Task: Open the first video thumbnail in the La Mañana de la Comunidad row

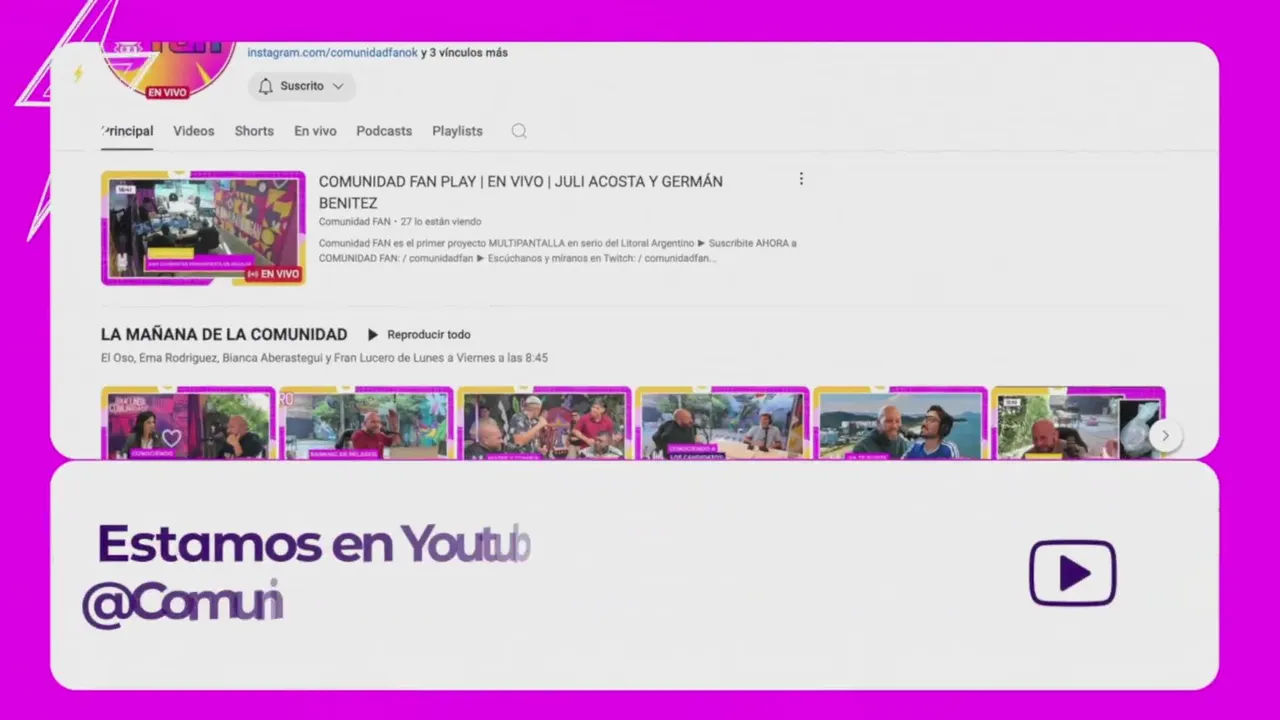Action: (x=188, y=423)
